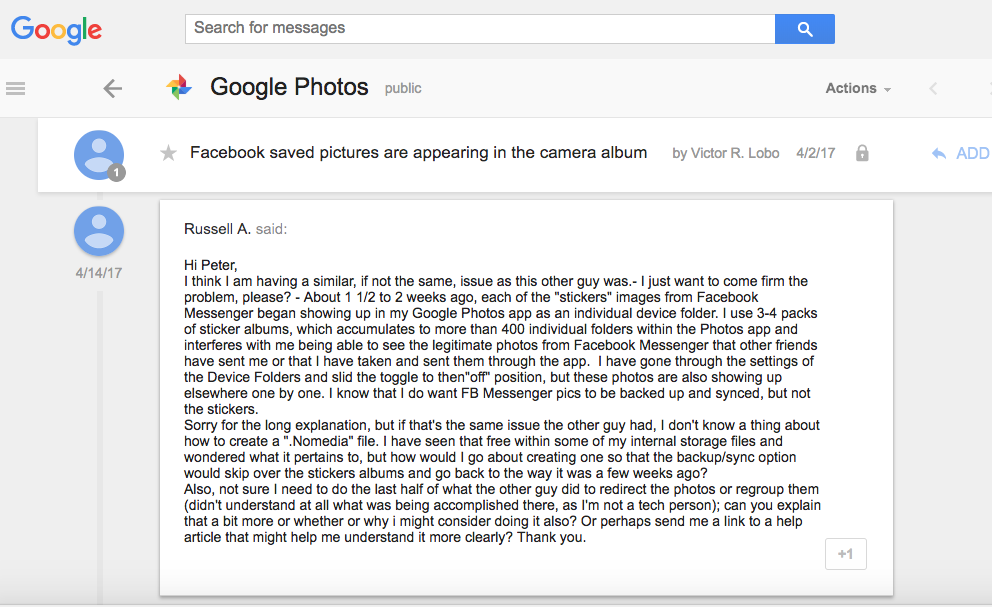Click the Google Photos pinwheel icon
The width and height of the screenshot is (992, 607).
(179, 88)
